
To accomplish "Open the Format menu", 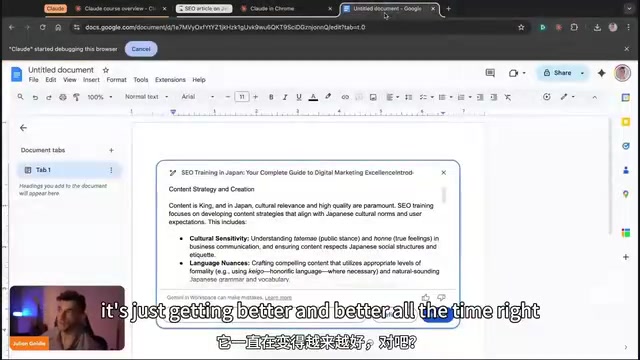I will 116,80.
